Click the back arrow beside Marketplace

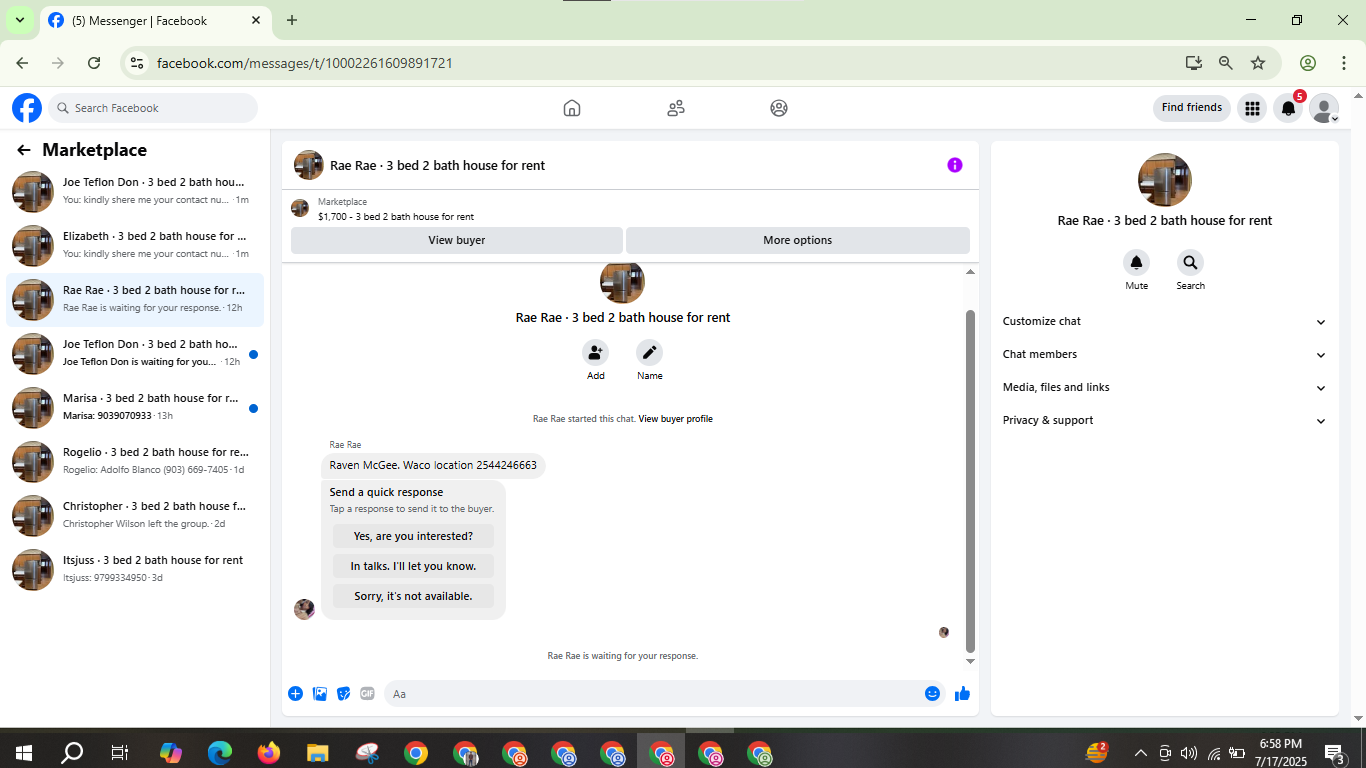click(24, 150)
